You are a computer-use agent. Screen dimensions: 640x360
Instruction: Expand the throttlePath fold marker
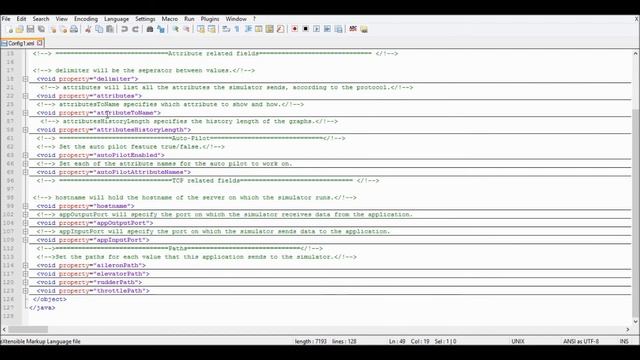tap(25, 291)
